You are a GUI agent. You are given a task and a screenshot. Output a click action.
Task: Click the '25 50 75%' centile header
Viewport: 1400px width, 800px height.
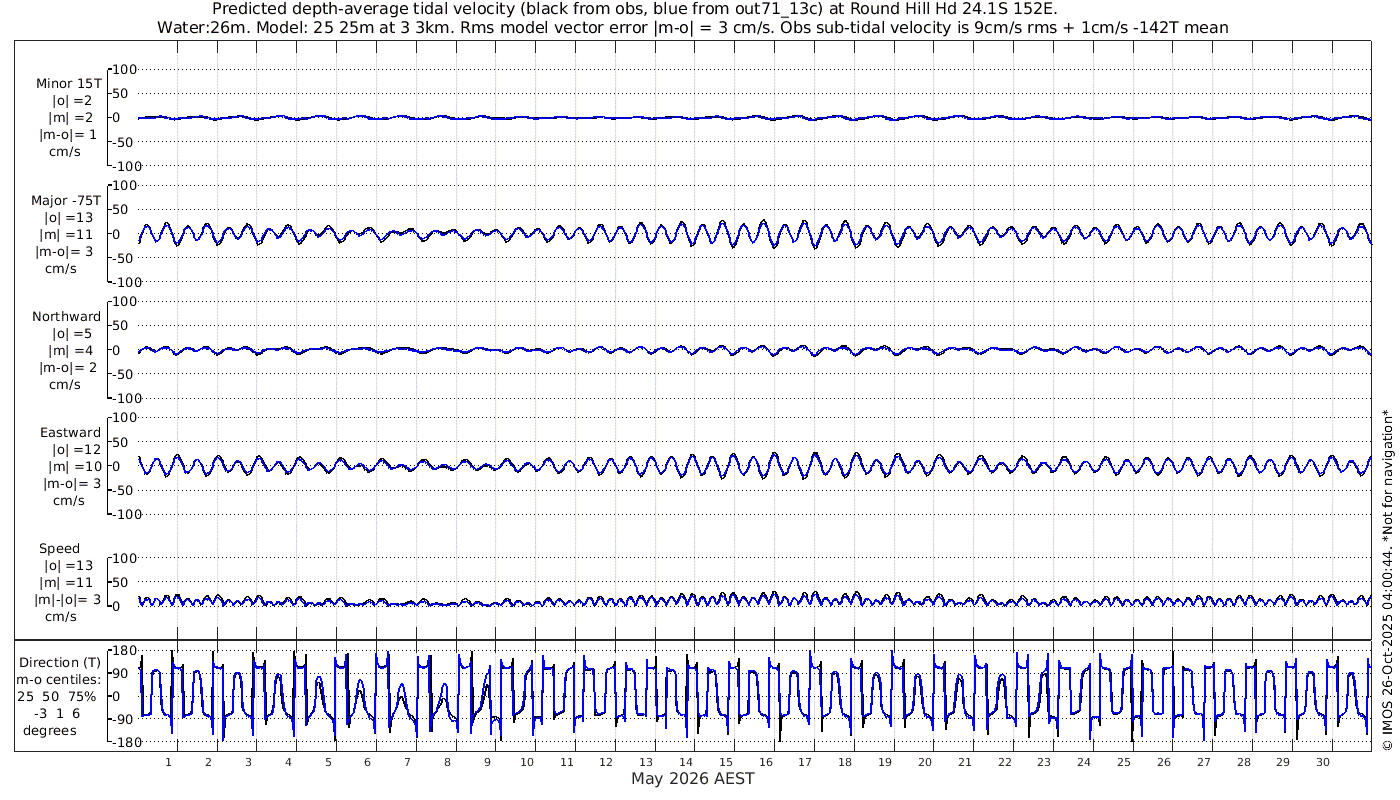click(x=57, y=696)
